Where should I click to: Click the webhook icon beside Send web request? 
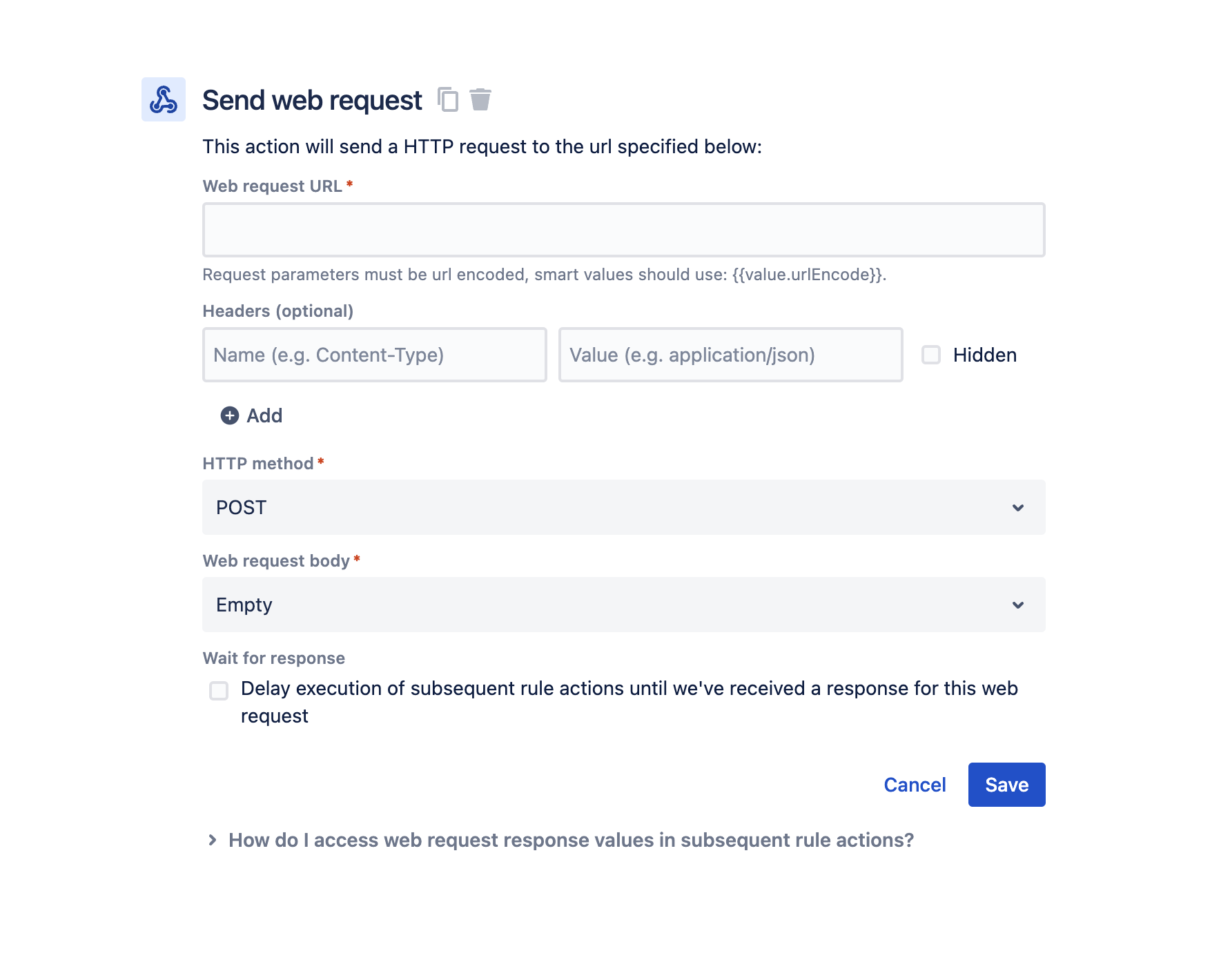pos(164,99)
